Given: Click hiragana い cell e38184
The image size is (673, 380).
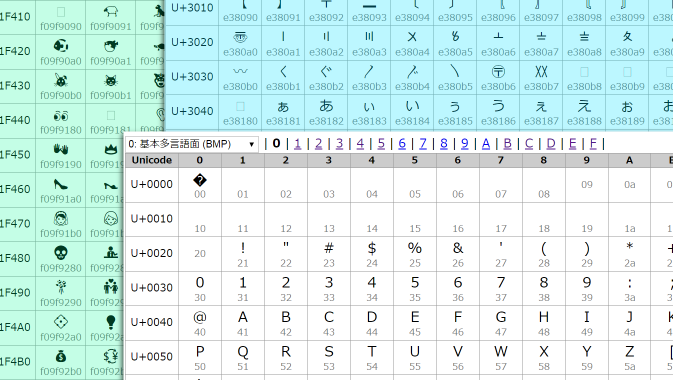Looking at the screenshot, I should (412, 112).
